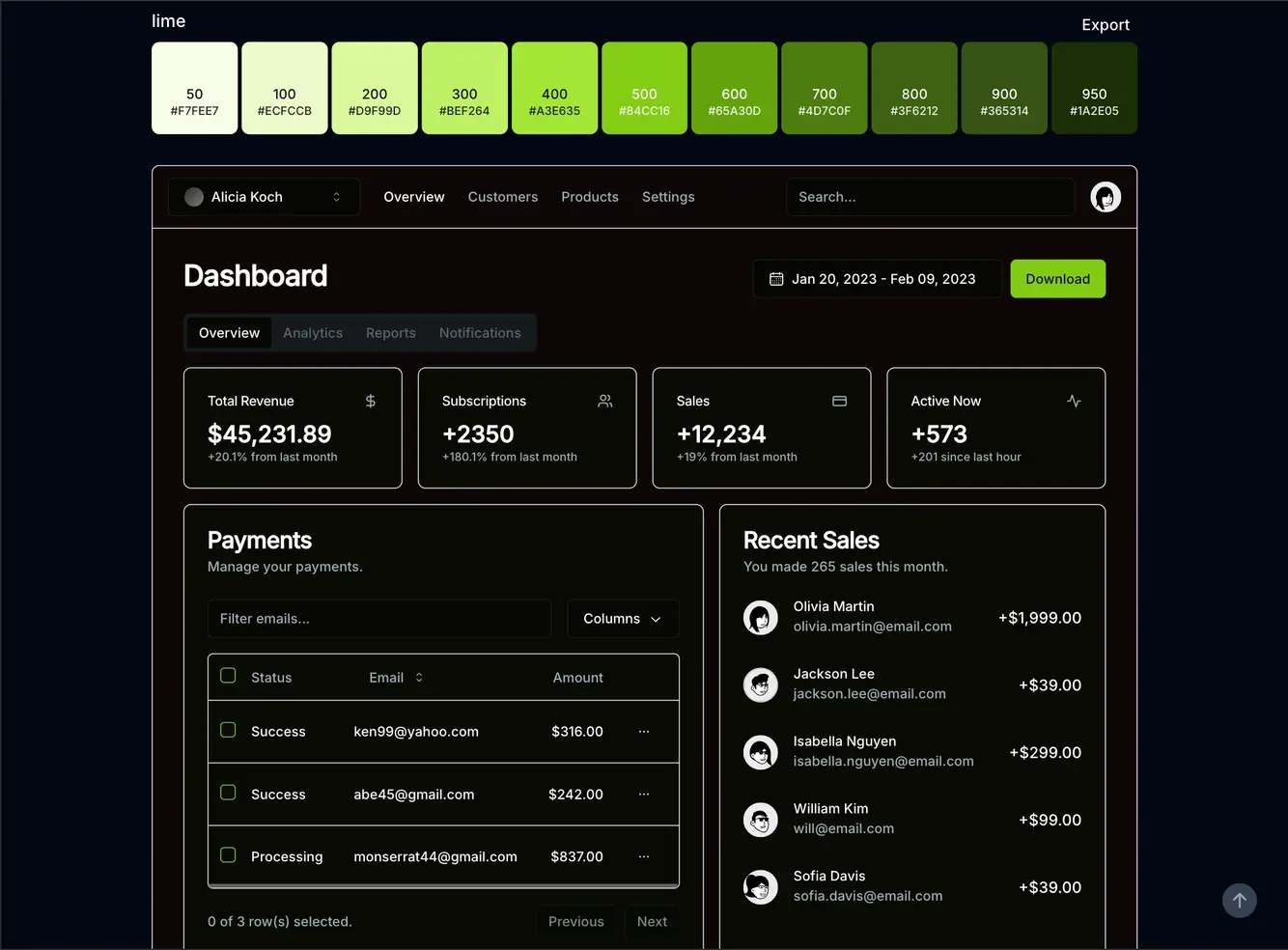This screenshot has width=1288, height=950.
Task: Focus the Search... input field
Action: 931,197
